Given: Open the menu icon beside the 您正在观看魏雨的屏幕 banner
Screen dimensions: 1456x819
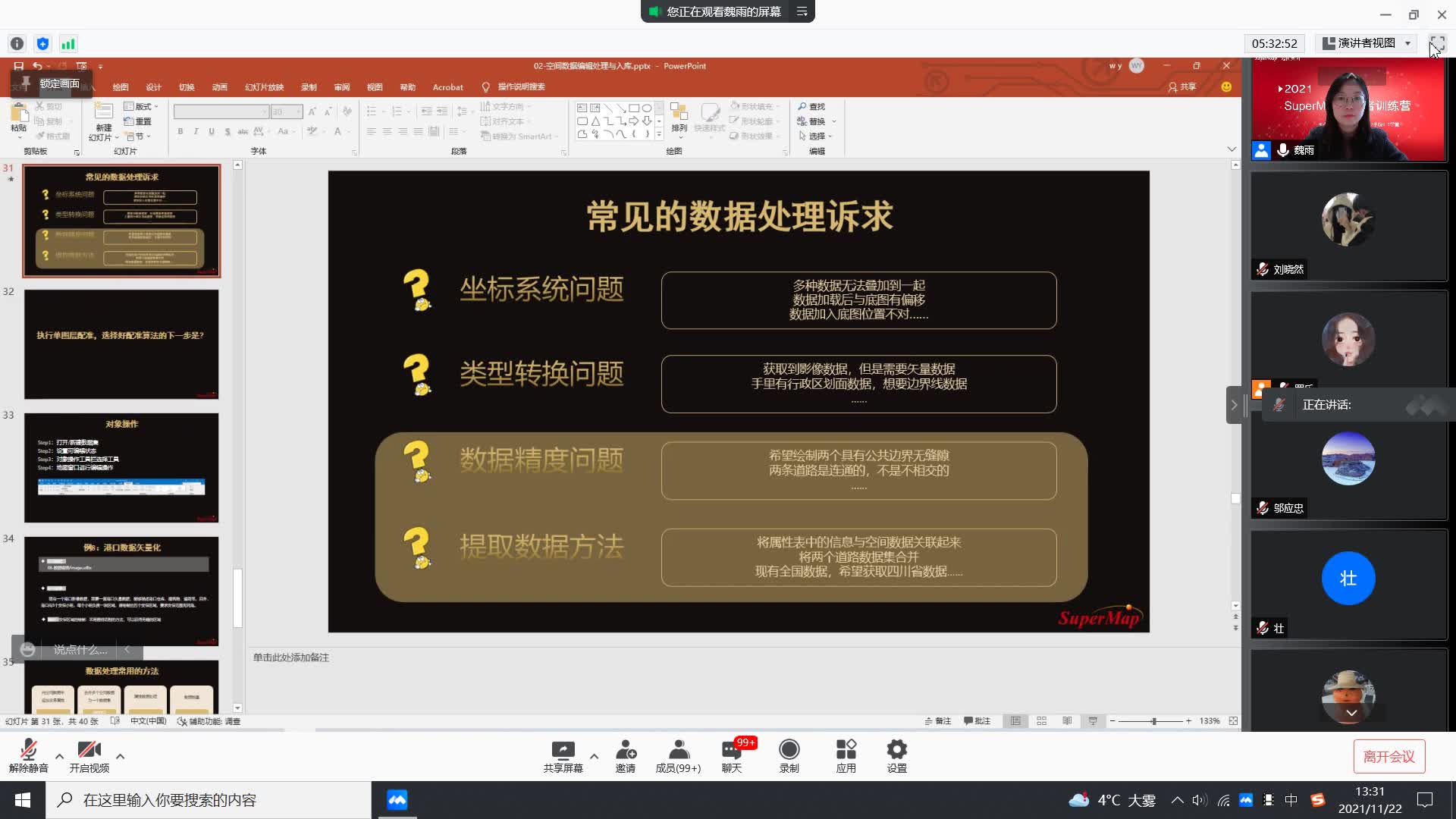Looking at the screenshot, I should pyautogui.click(x=802, y=11).
